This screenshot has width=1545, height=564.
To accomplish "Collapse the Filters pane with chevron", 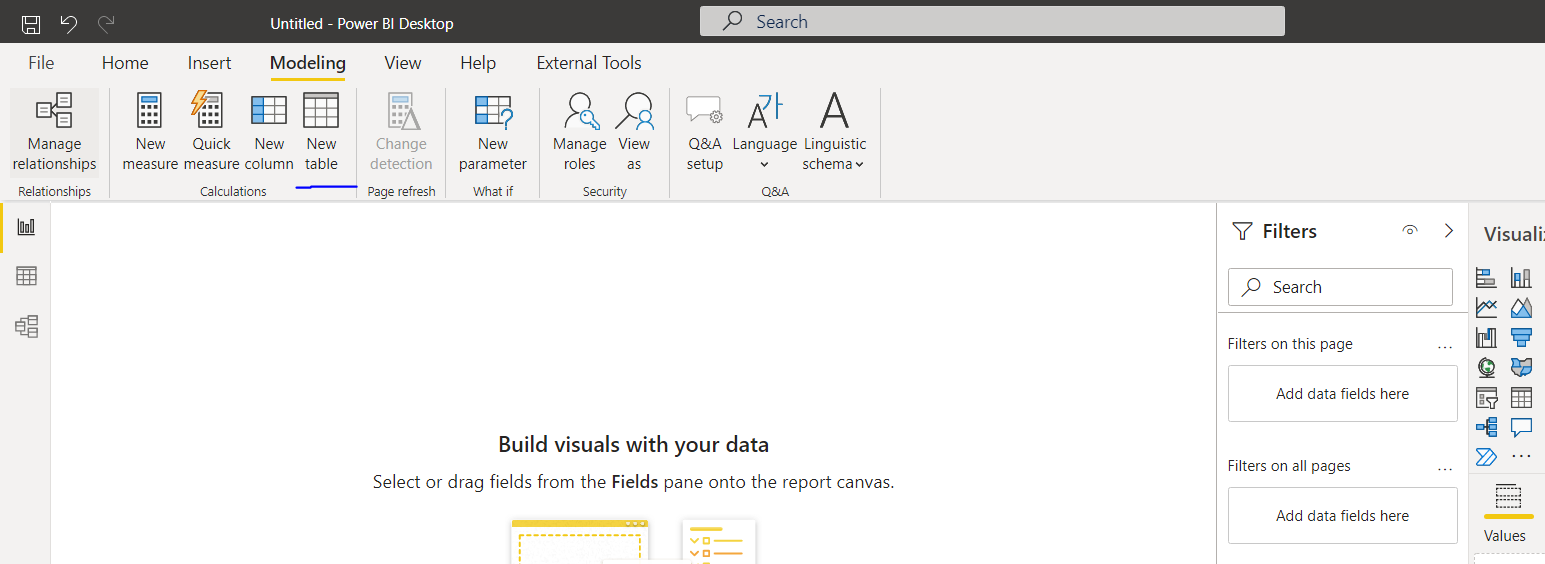I will [x=1448, y=231].
